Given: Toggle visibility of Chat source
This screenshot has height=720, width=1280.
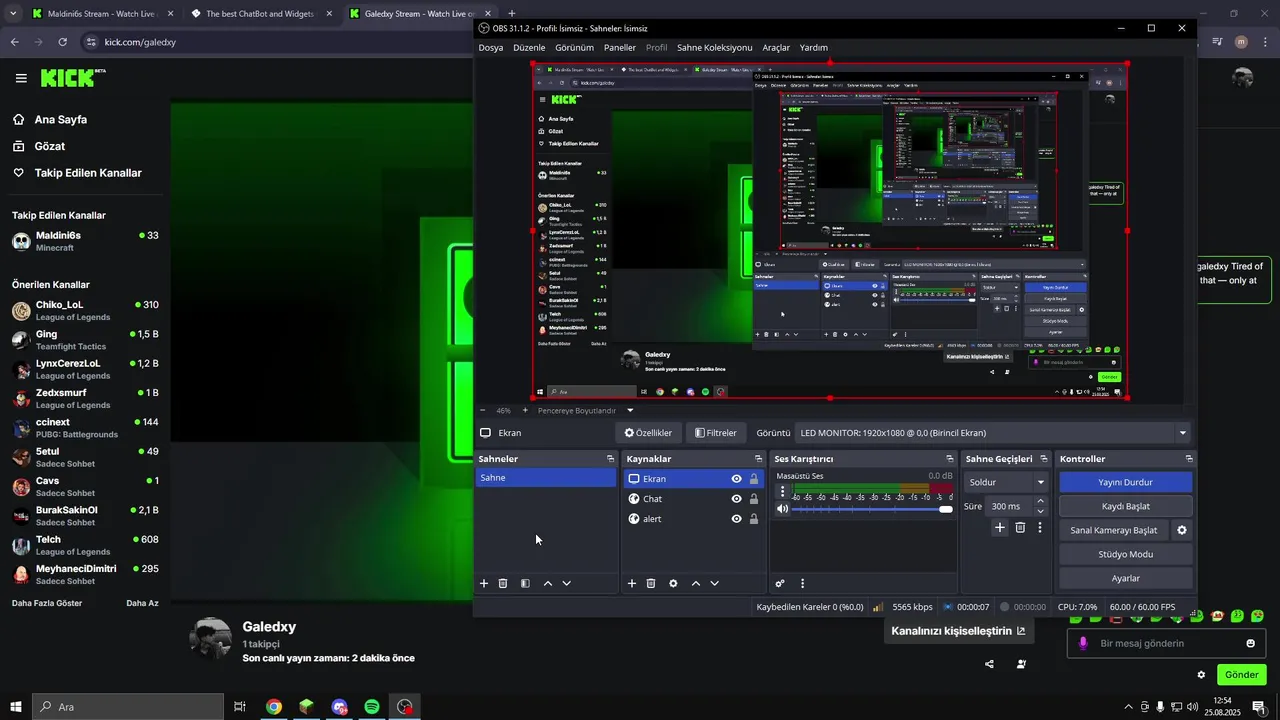Looking at the screenshot, I should pos(737,499).
